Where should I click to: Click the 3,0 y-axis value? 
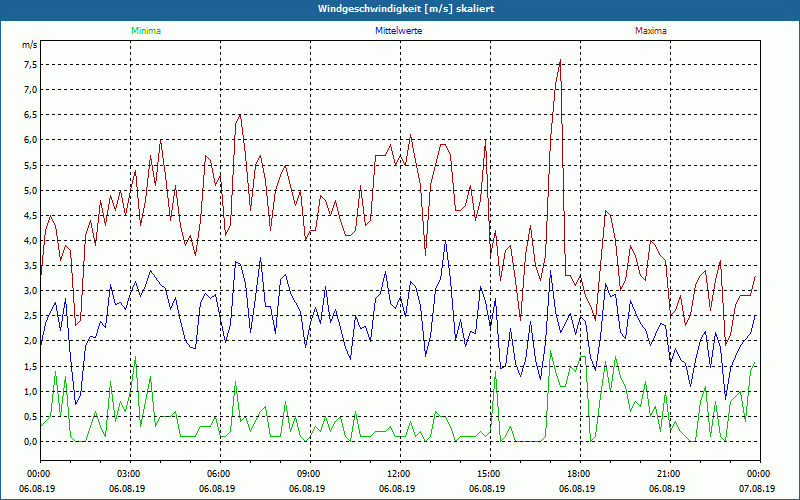30,291
